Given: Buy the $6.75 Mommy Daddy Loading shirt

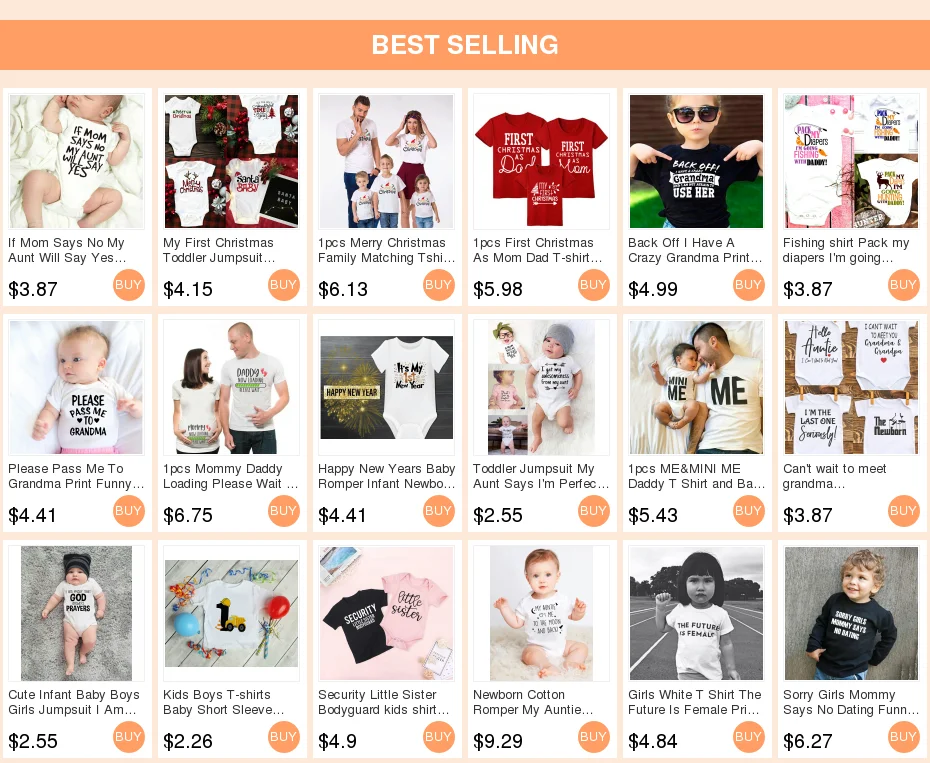Looking at the screenshot, I should point(284,511).
